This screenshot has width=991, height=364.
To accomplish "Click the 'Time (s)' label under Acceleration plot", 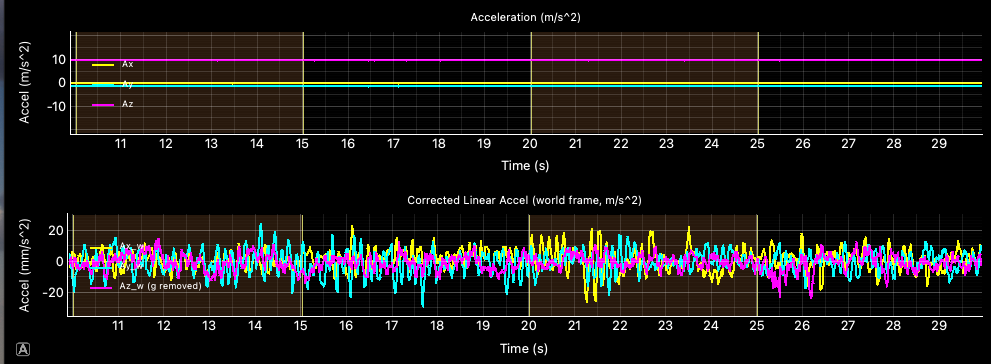I will 525,166.
